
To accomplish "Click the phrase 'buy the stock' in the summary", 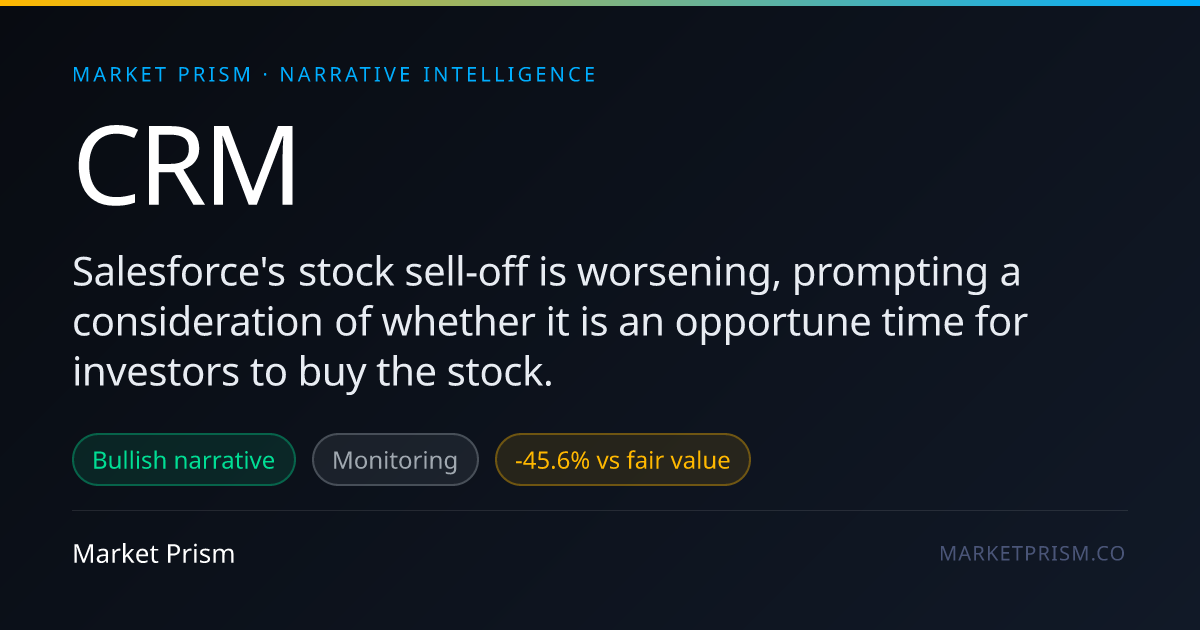I will tap(425, 373).
